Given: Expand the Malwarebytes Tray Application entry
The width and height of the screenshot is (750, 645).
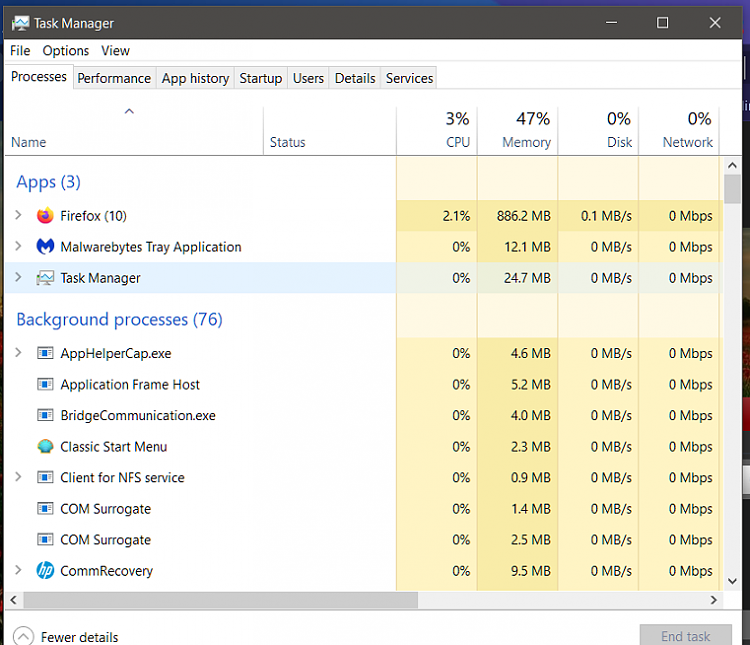Looking at the screenshot, I should coord(18,247).
